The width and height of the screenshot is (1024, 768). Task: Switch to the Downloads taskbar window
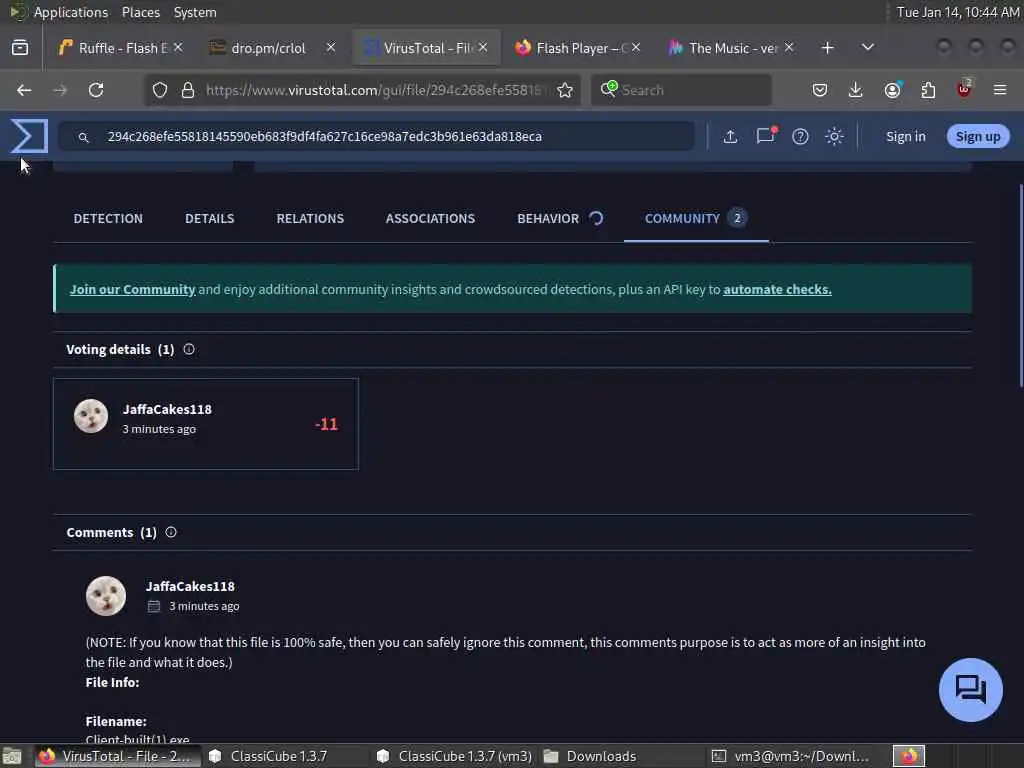coord(590,756)
